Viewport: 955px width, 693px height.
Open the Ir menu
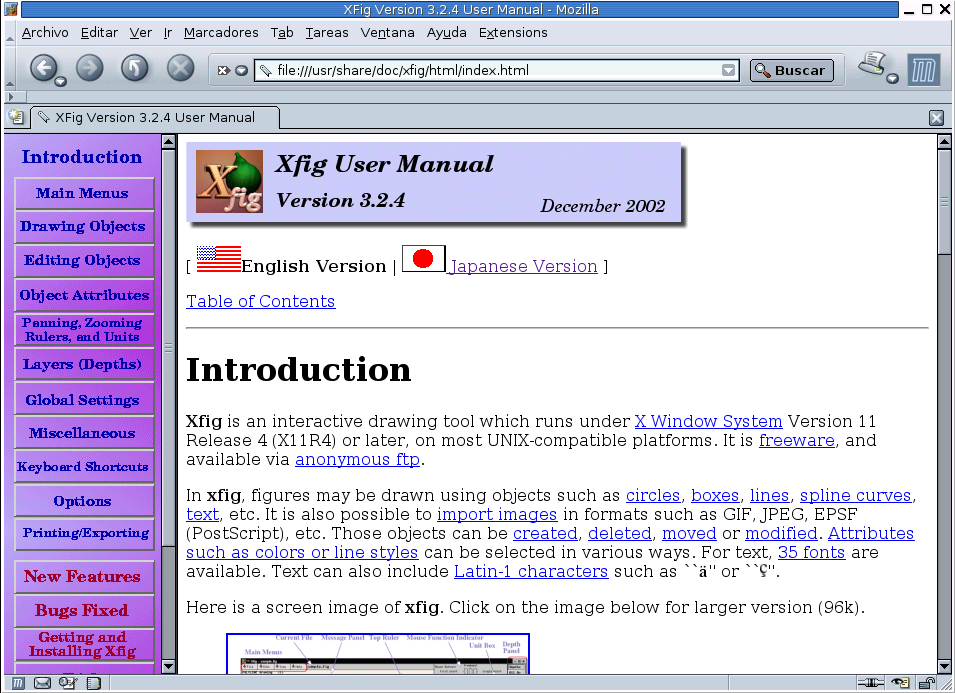click(168, 33)
